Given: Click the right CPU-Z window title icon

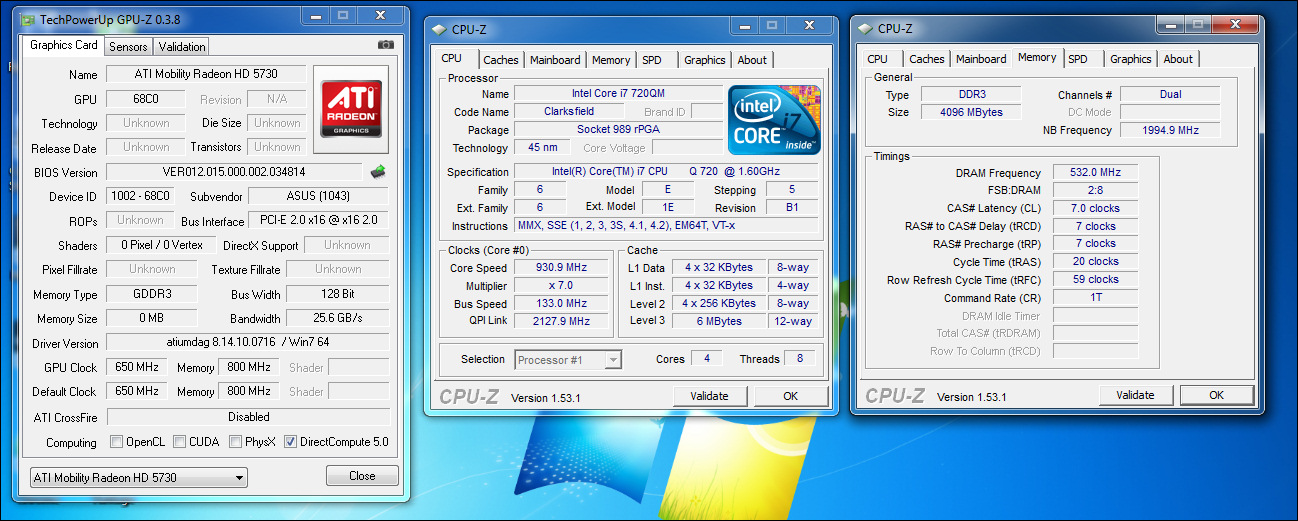Looking at the screenshot, I should [866, 29].
